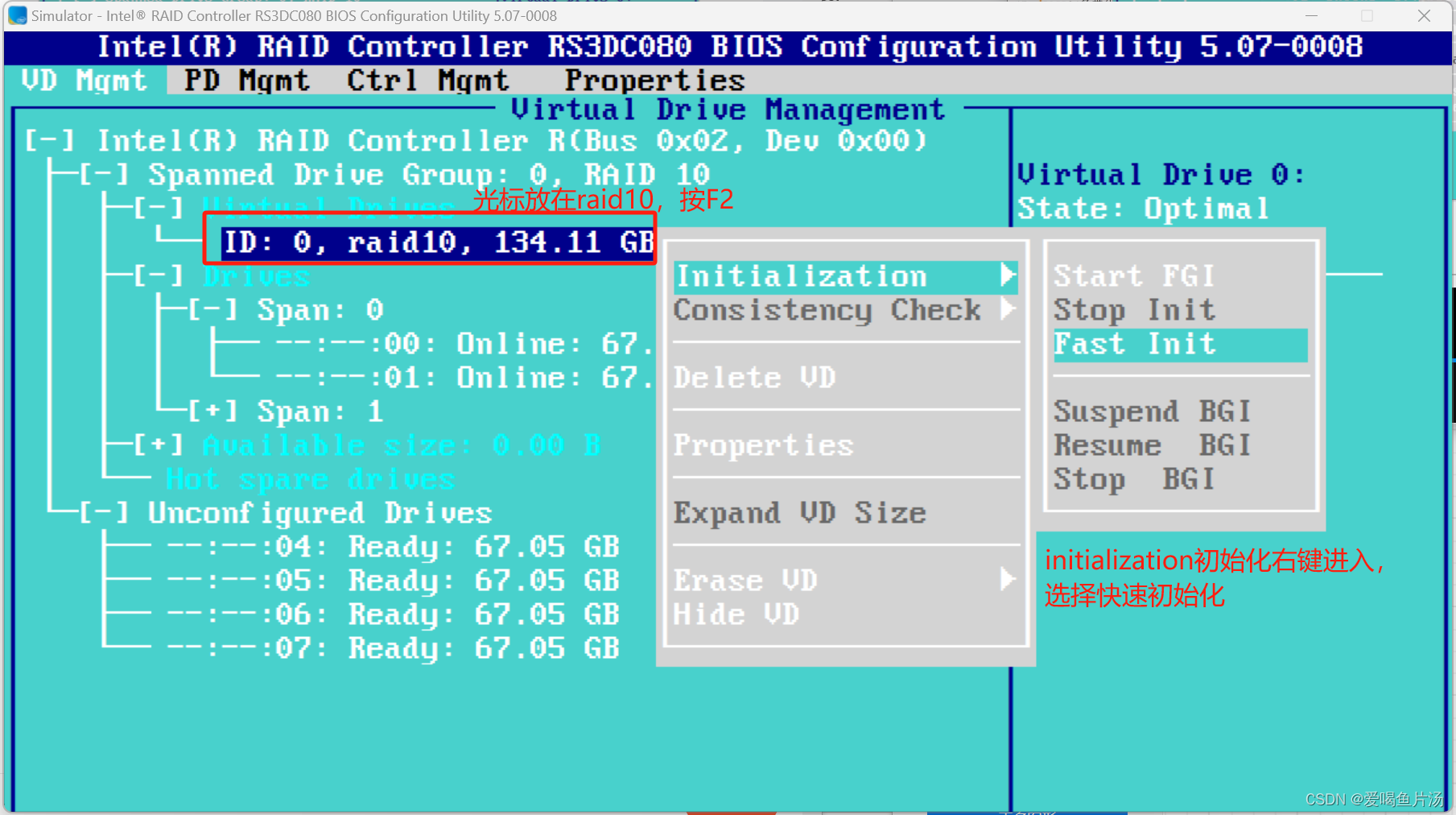Image resolution: width=1456 pixels, height=815 pixels.
Task: Select unconfigured drive 05 Ready
Action: point(394,581)
